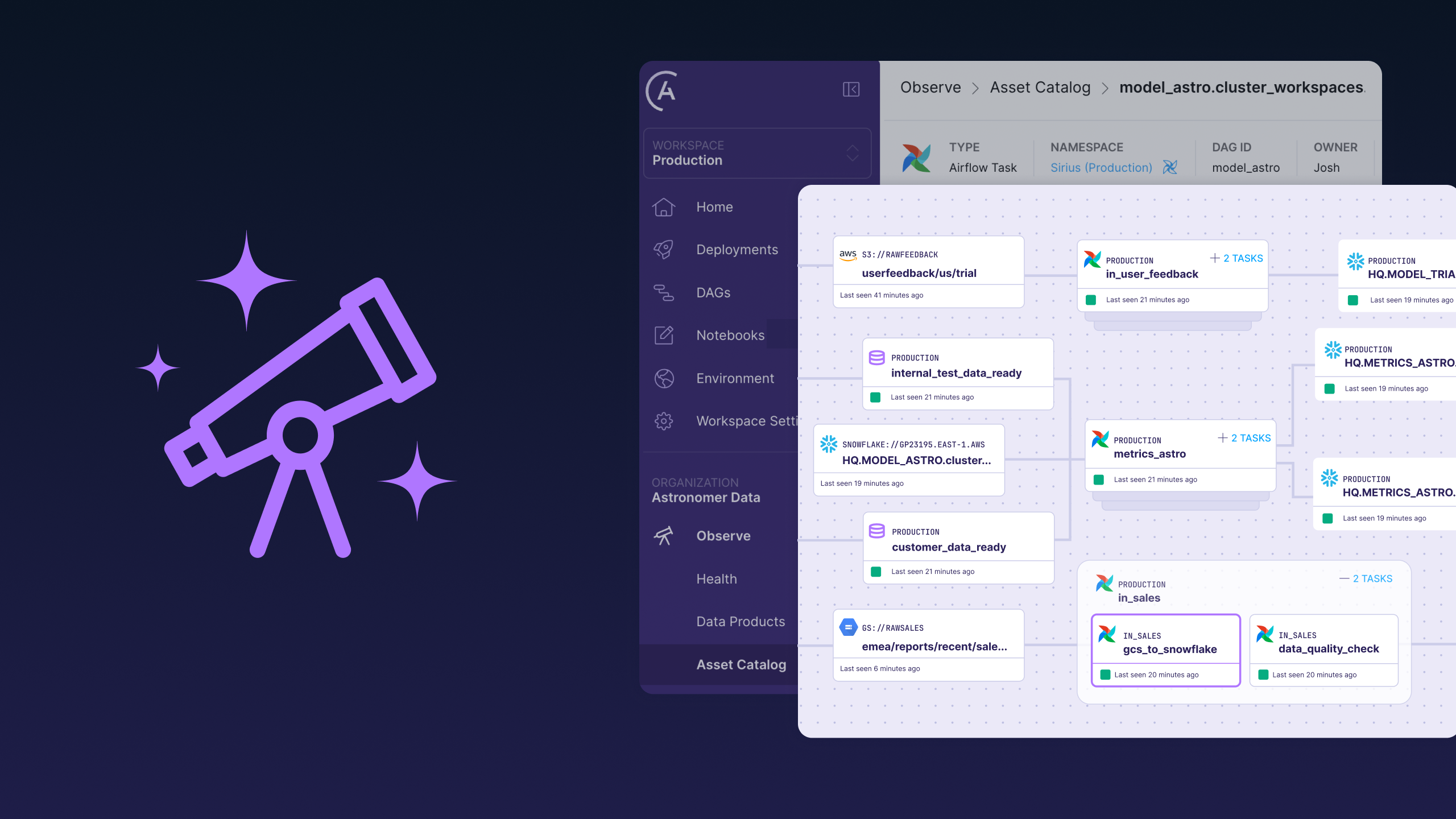Click green status square on gcs_to_snowflake
Image resolution: width=1456 pixels, height=819 pixels.
(x=1105, y=675)
